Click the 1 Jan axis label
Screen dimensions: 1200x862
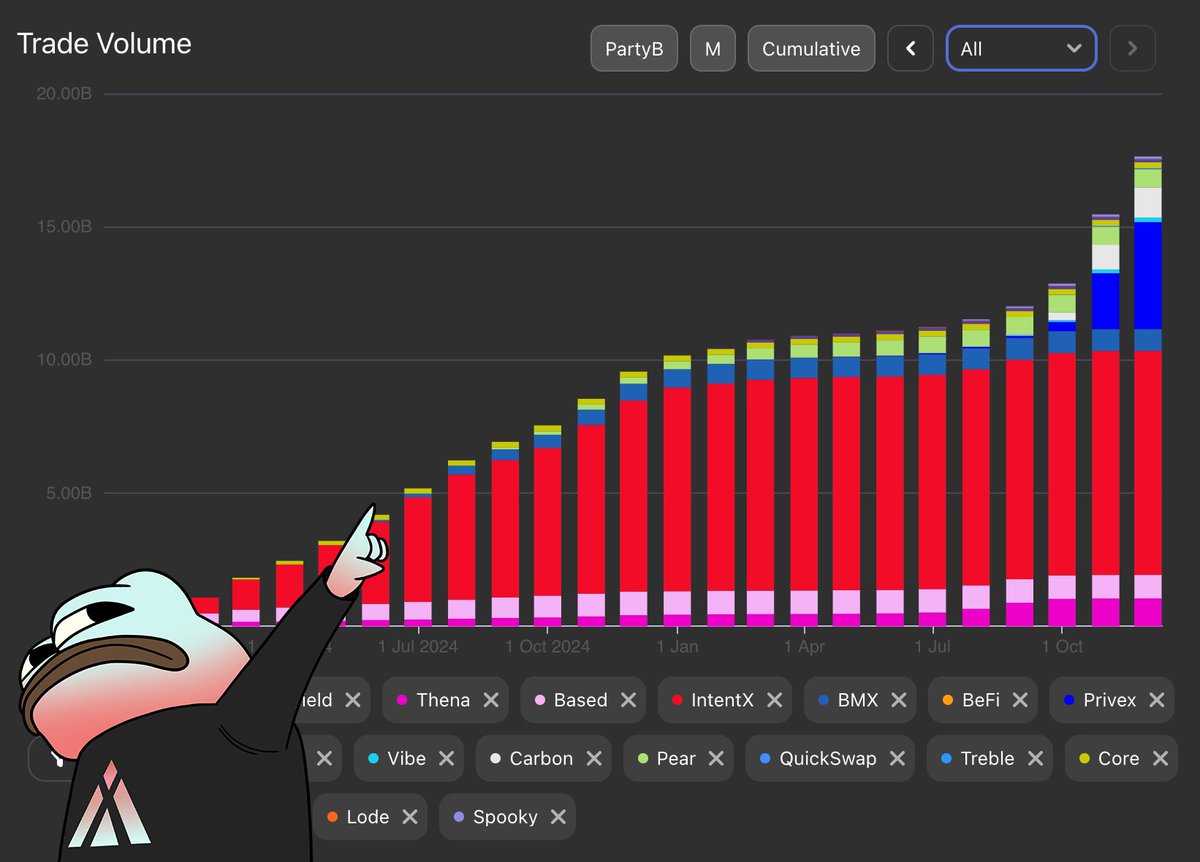coord(677,647)
